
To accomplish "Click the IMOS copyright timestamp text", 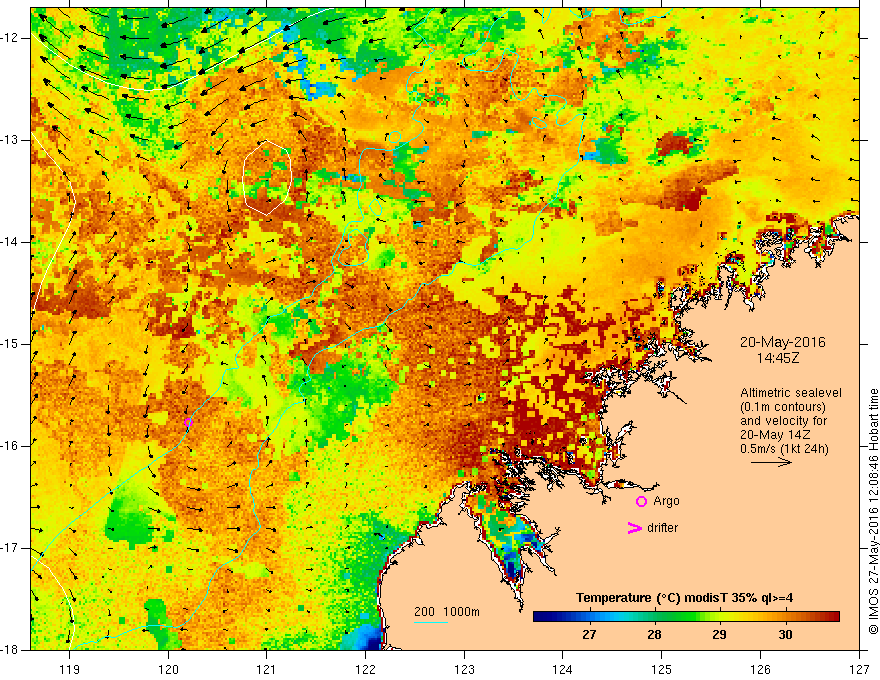I will coord(873,511).
